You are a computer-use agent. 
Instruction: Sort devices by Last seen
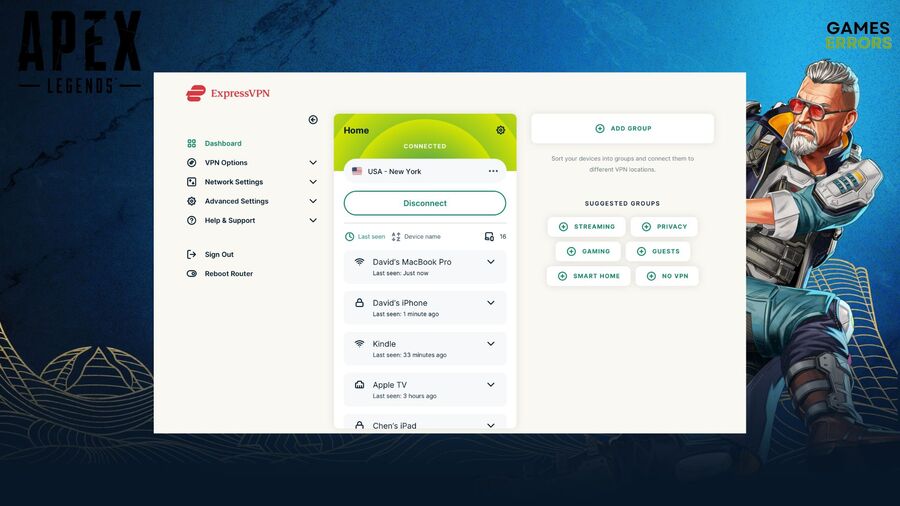coord(365,236)
